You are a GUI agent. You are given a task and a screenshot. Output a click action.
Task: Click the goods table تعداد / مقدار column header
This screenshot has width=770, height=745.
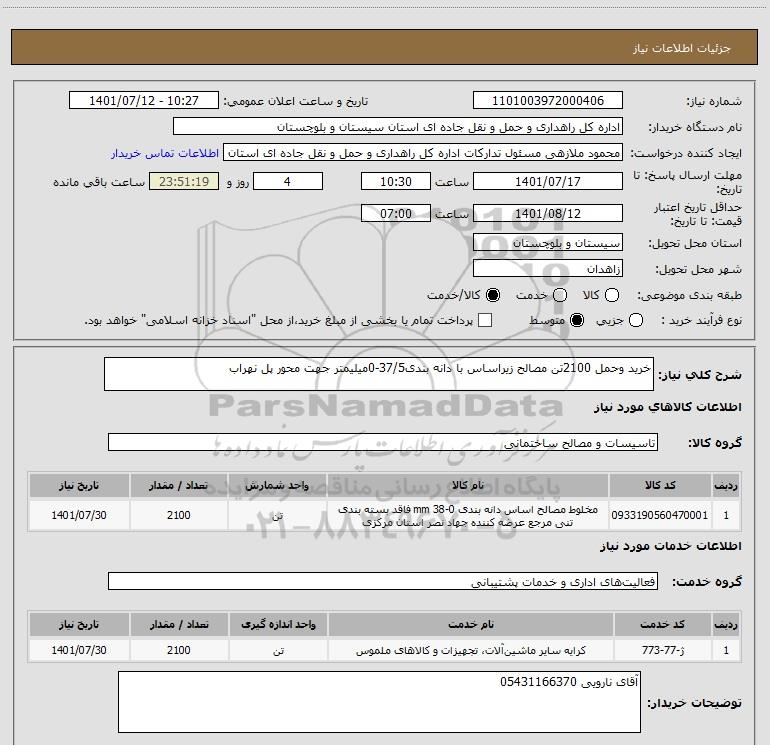179,485
